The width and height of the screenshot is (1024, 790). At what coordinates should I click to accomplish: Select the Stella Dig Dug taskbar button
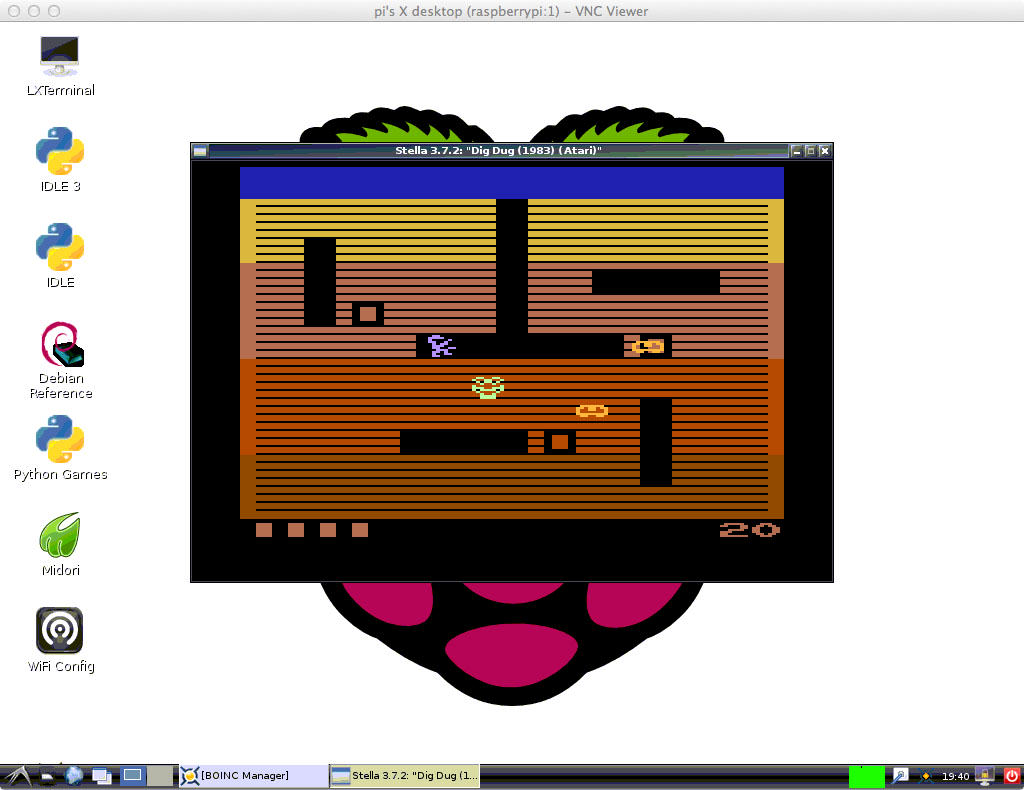(406, 776)
